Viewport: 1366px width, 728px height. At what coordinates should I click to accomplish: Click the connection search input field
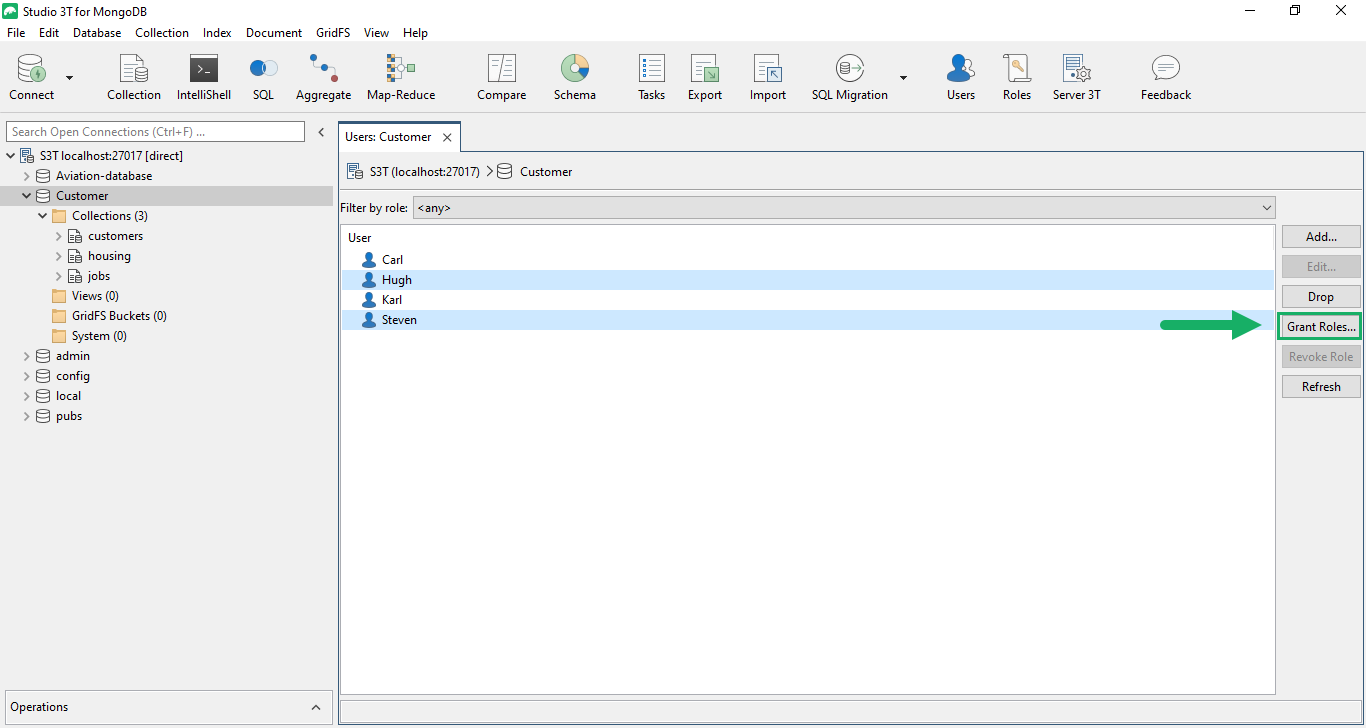coord(155,131)
